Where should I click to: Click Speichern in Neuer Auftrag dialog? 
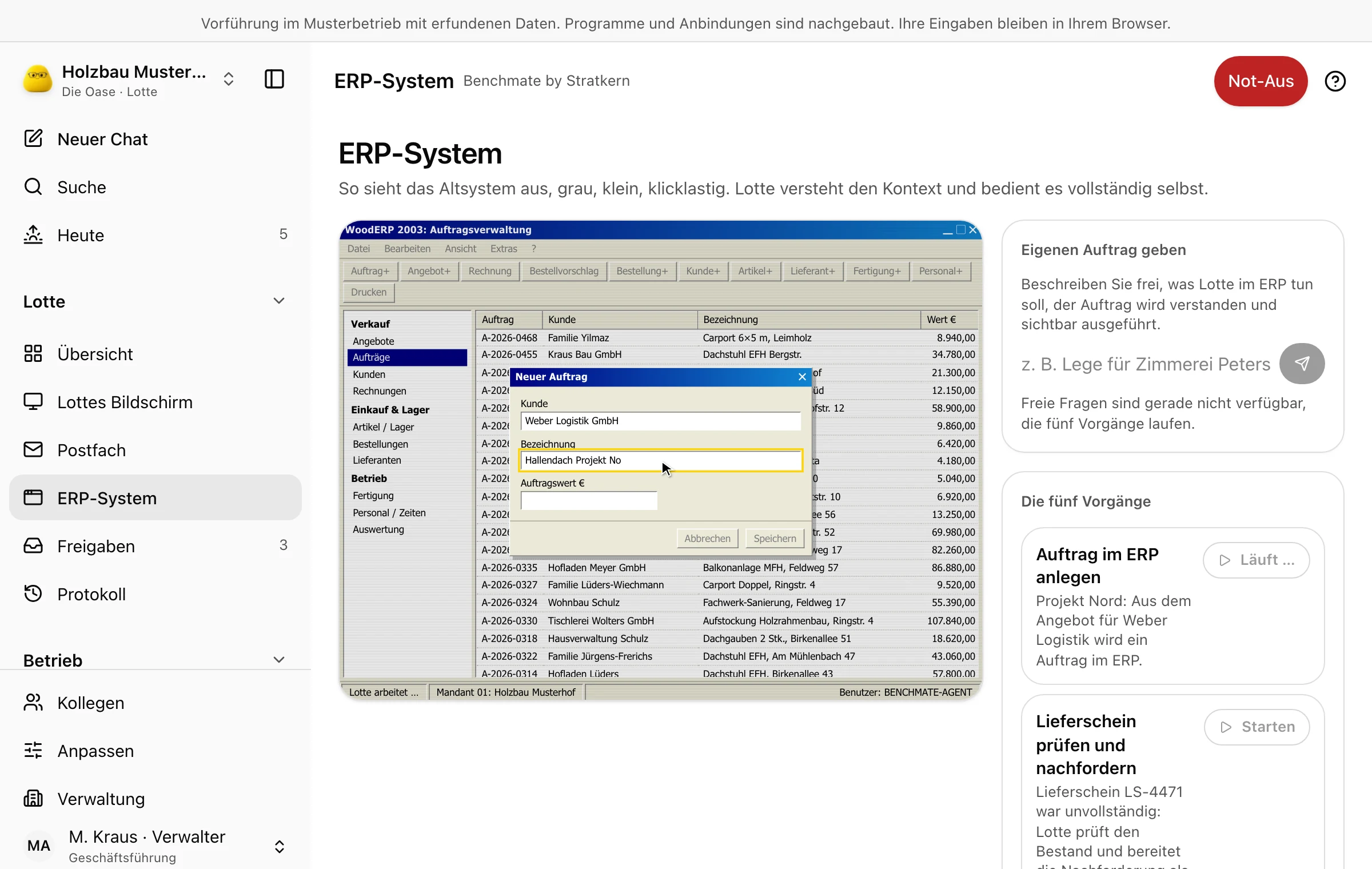point(775,539)
